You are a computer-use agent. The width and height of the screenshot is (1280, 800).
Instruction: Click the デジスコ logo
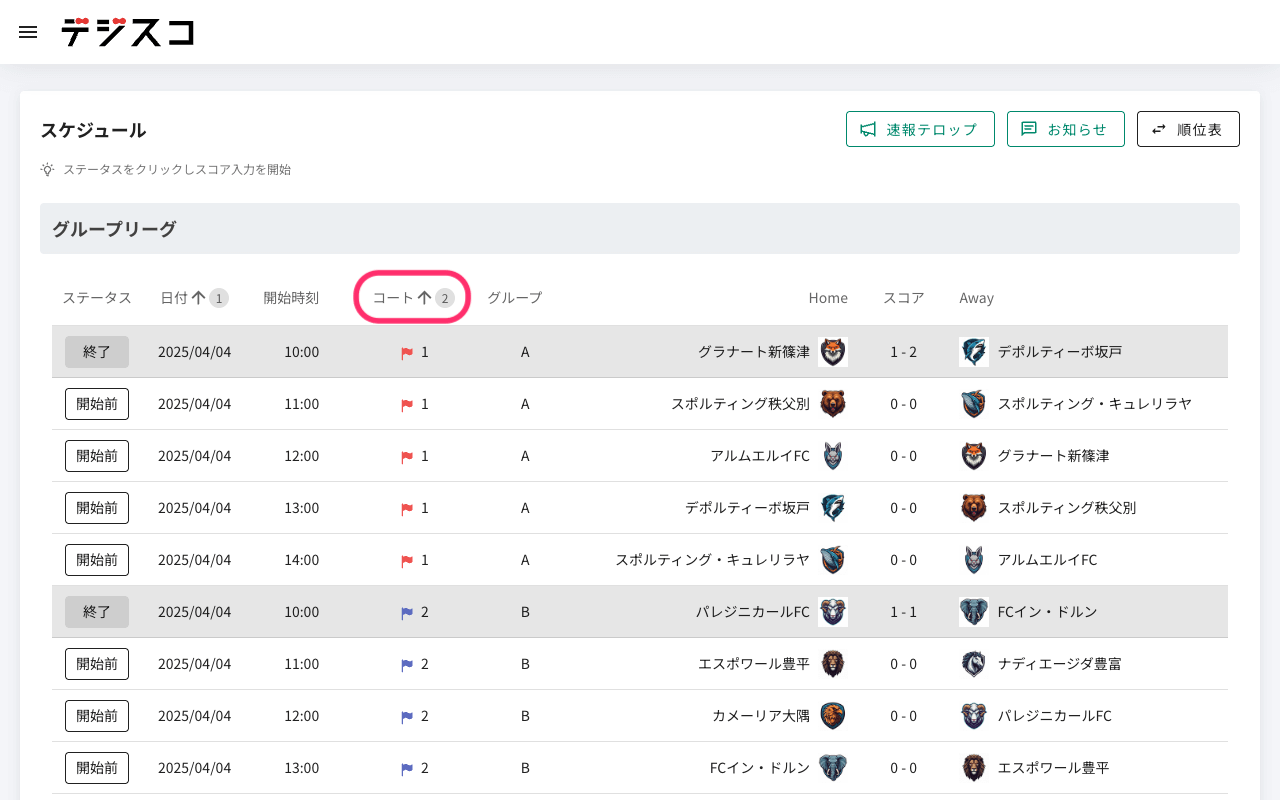tap(127, 32)
